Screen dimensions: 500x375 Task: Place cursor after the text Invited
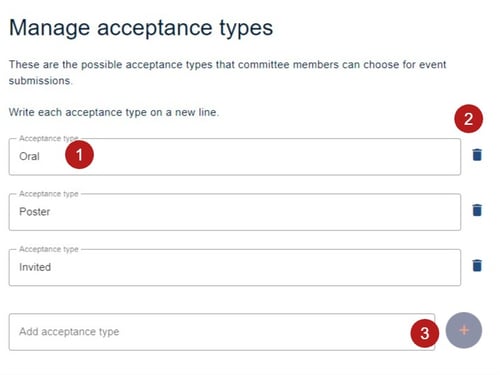(x=52, y=267)
